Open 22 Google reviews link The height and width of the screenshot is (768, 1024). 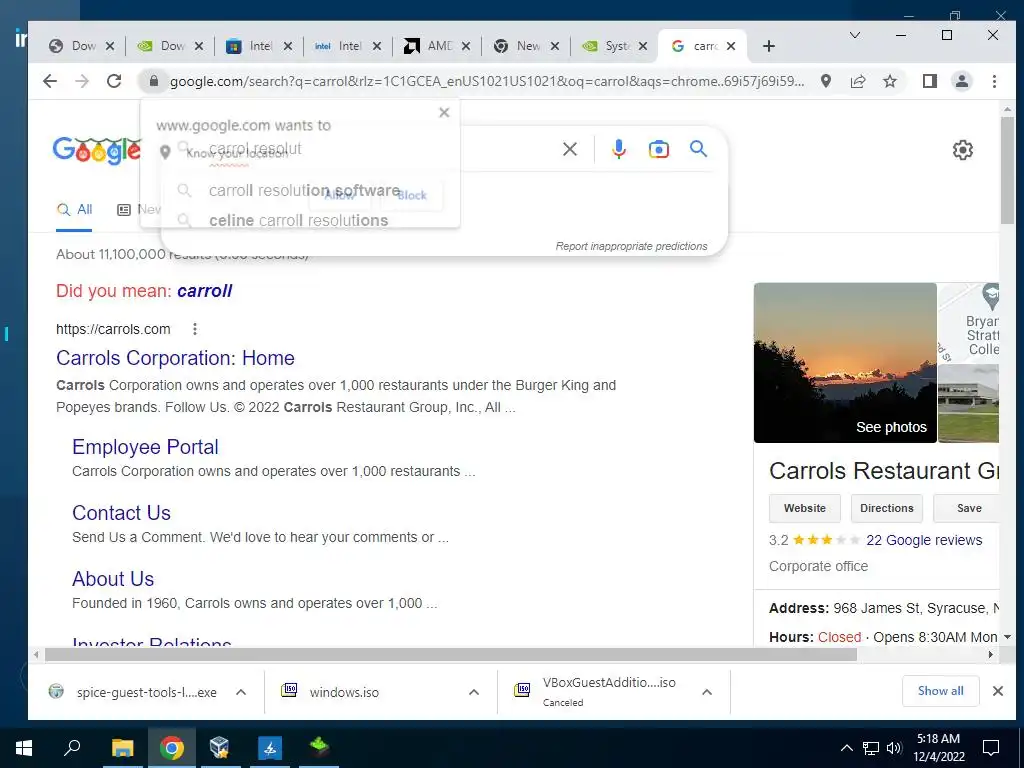coord(924,540)
